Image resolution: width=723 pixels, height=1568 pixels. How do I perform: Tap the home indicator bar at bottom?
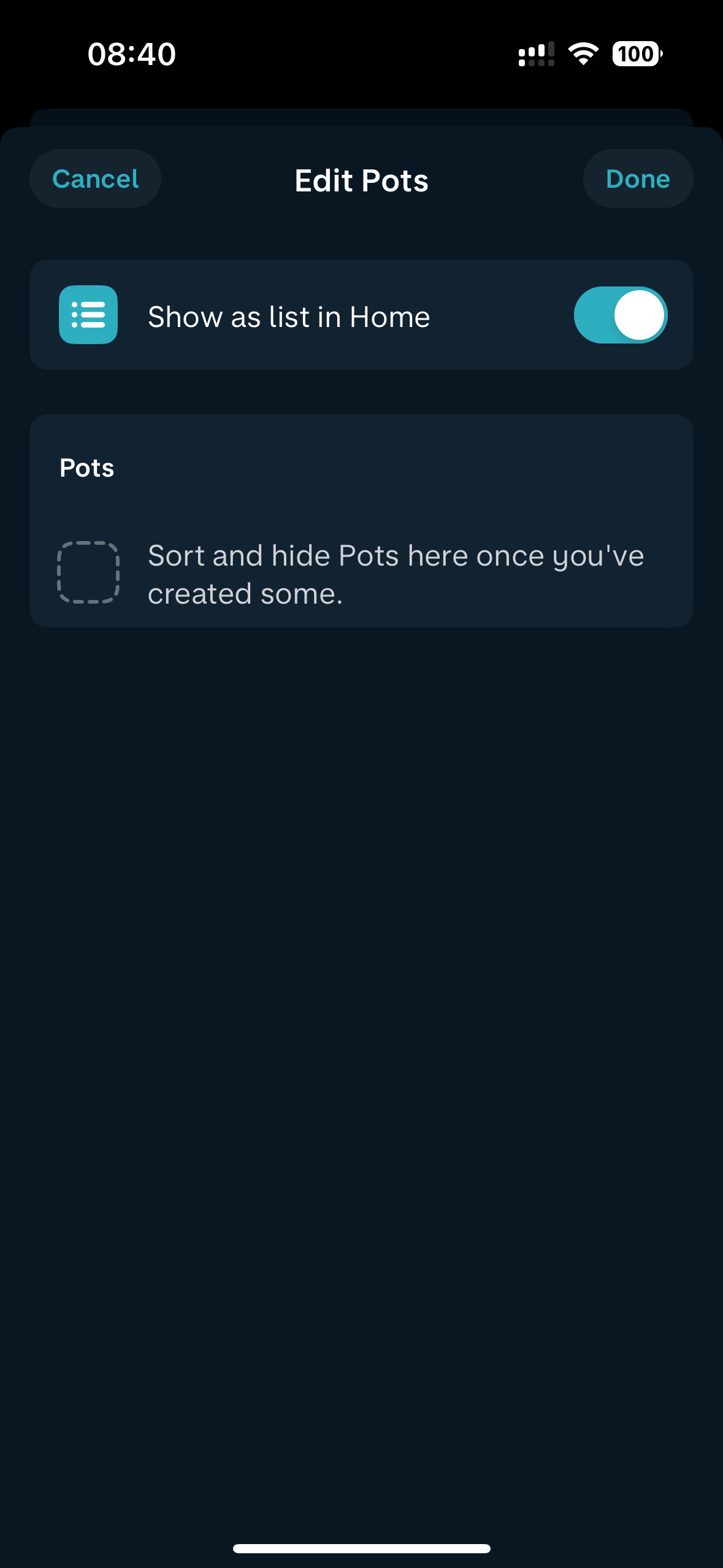coord(362,1548)
